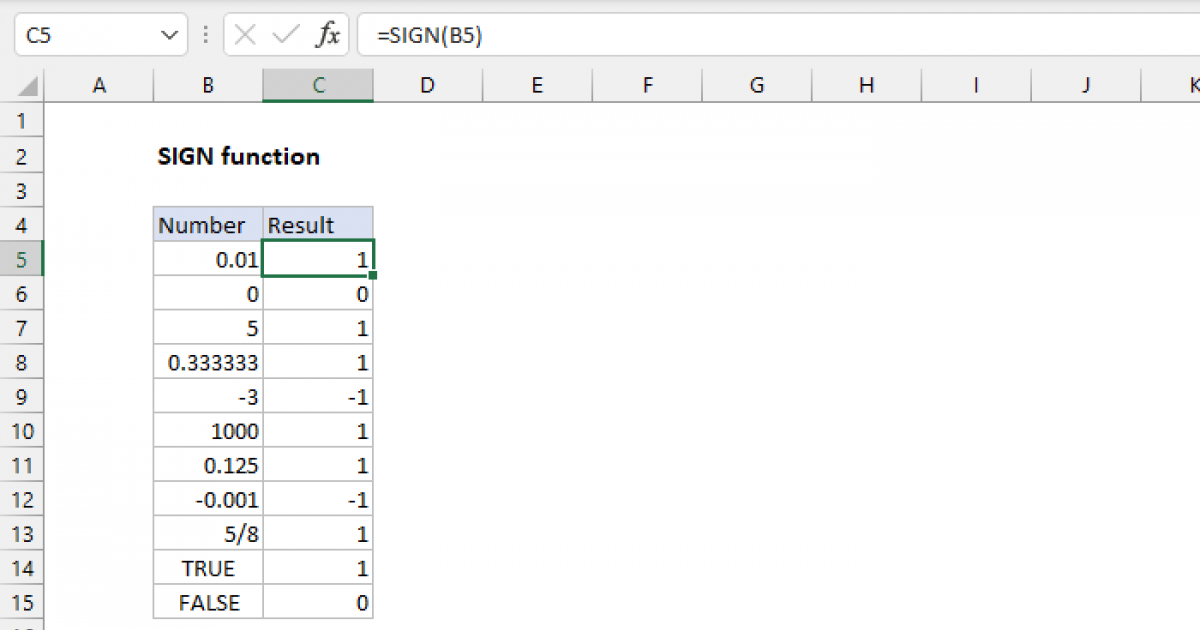The height and width of the screenshot is (630, 1200).
Task: Select the cell containing 5/8
Action: [208, 534]
